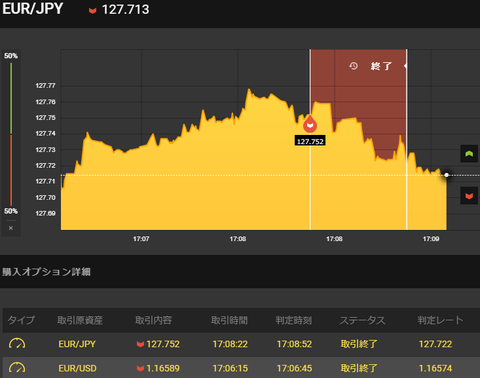Click the clock history icon beside 終了
Viewport: 480px width, 378px height.
tap(353, 66)
